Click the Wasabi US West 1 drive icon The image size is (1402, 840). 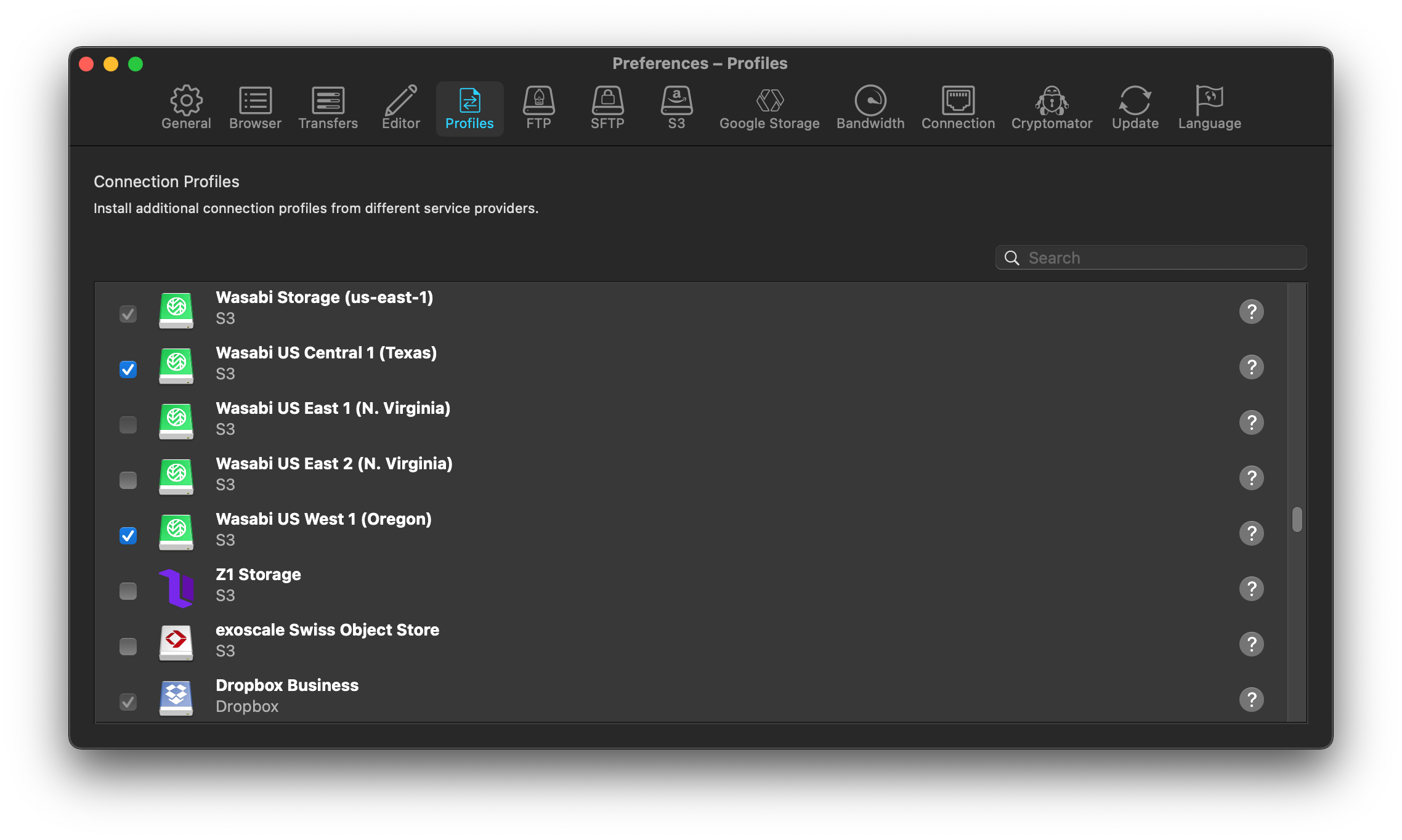click(x=176, y=532)
